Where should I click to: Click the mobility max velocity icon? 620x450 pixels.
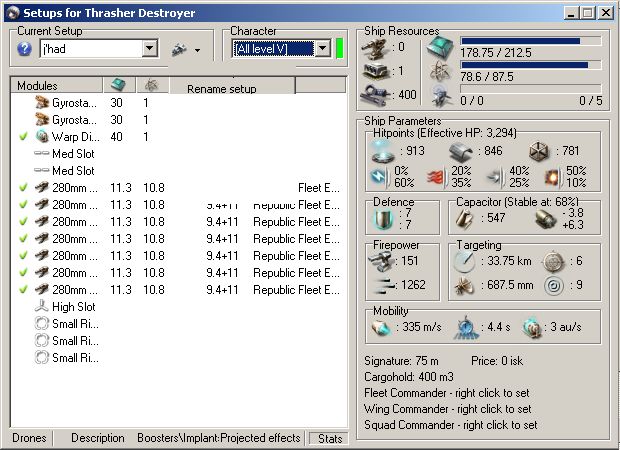click(x=384, y=328)
